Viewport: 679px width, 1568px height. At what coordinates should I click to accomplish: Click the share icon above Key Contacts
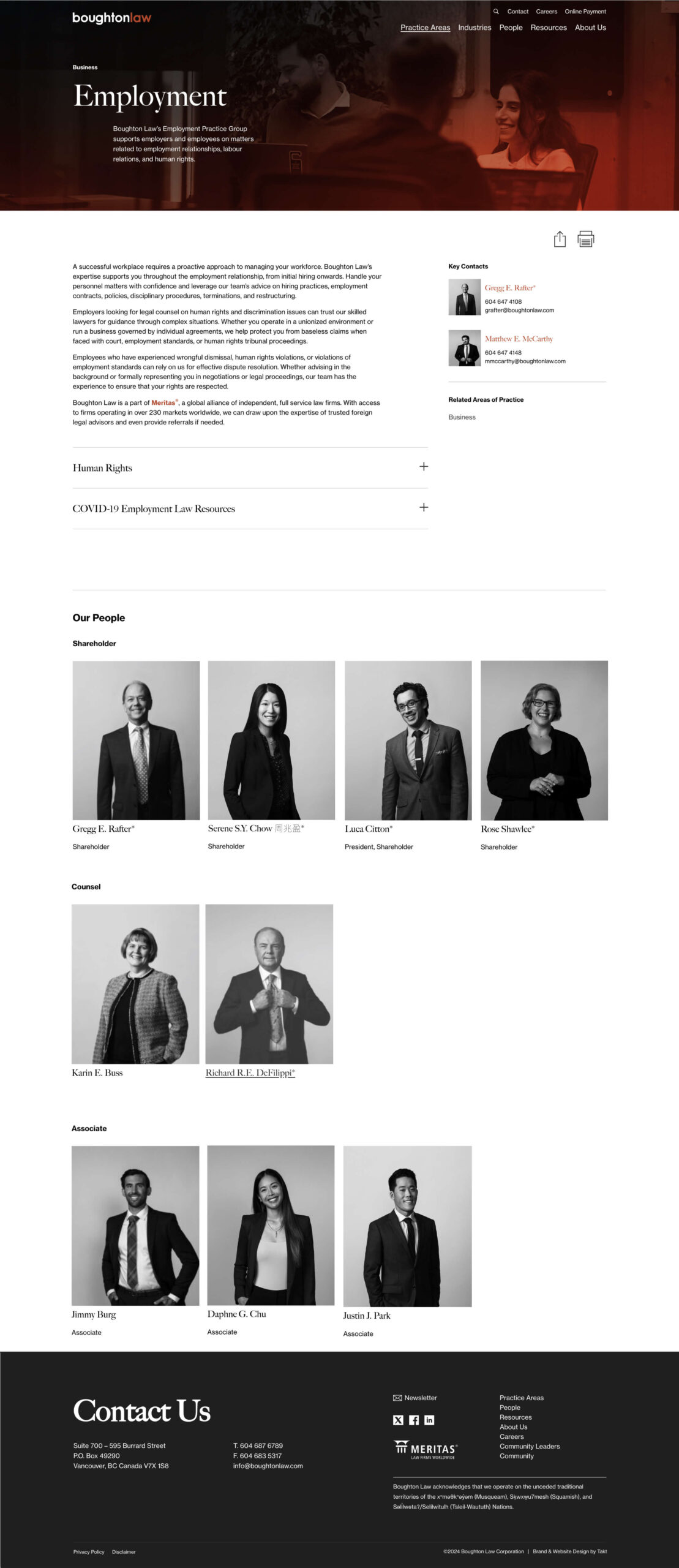click(x=560, y=239)
